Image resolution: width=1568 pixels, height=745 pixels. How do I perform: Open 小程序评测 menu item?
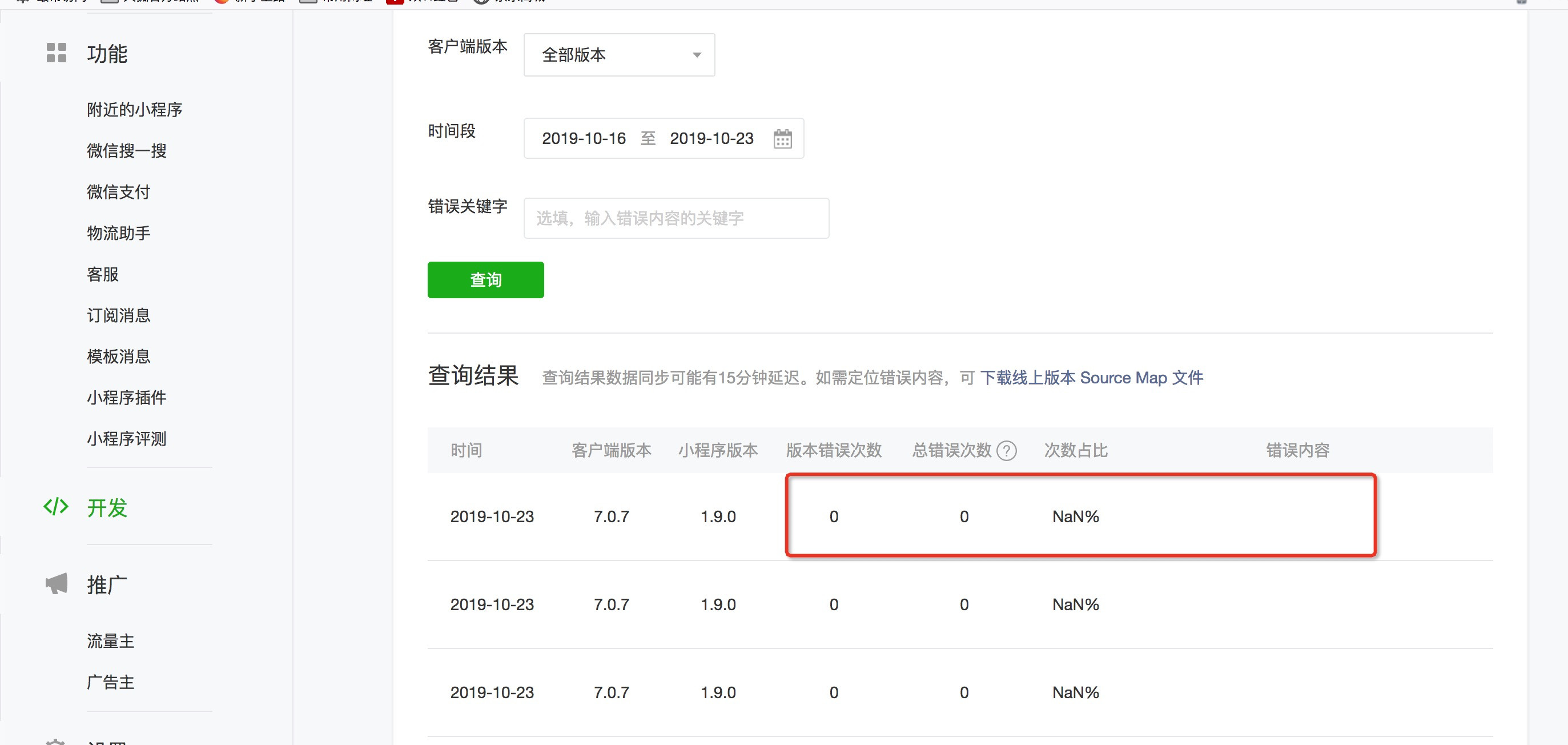[127, 439]
